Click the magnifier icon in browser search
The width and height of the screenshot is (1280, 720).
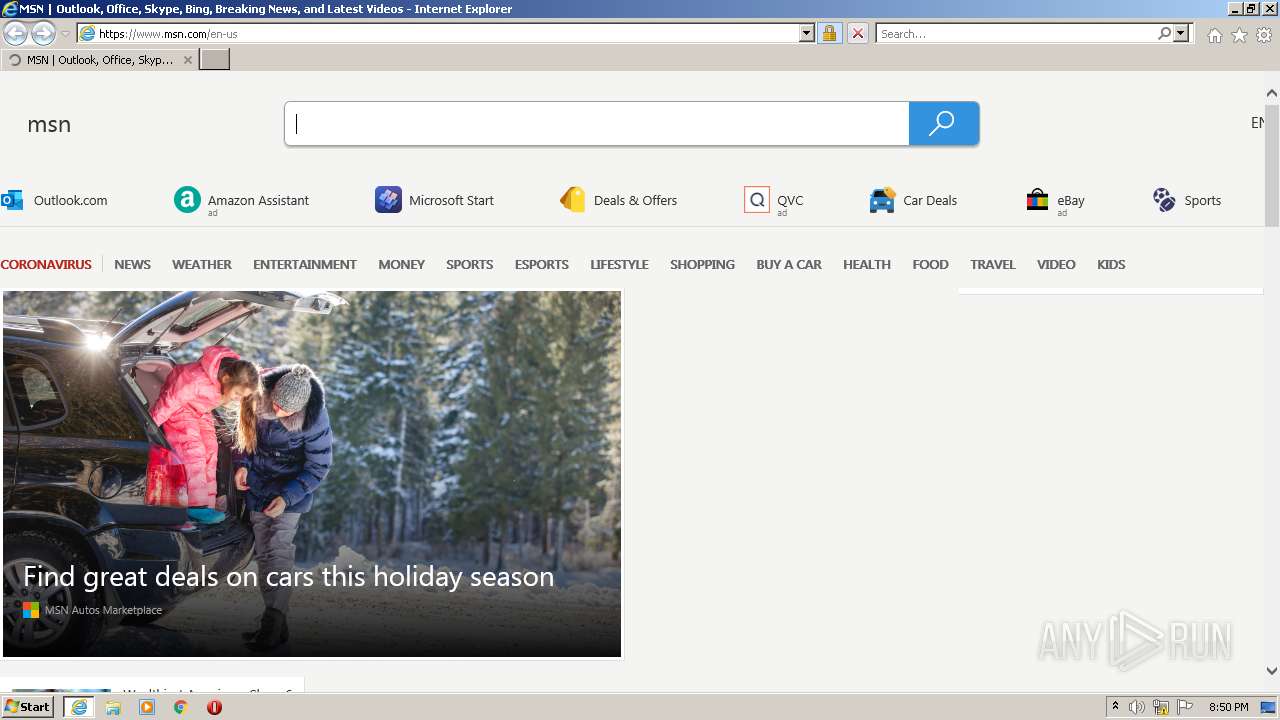[x=1164, y=33]
